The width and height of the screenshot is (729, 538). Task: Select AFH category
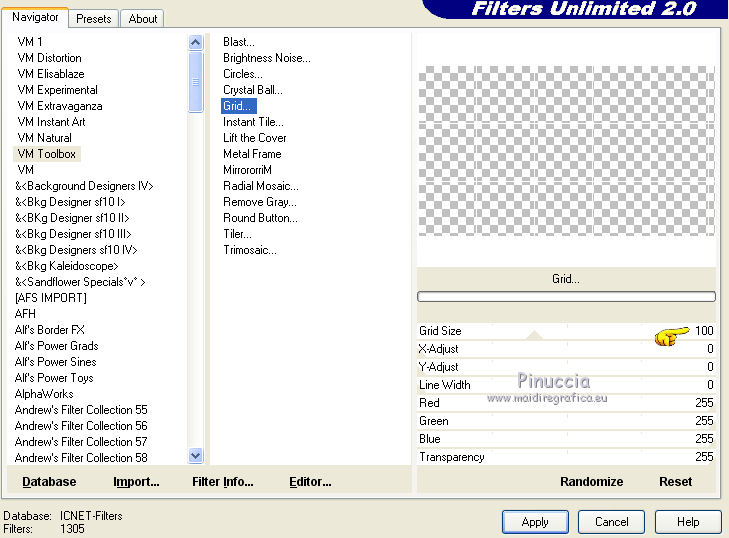click(x=25, y=314)
